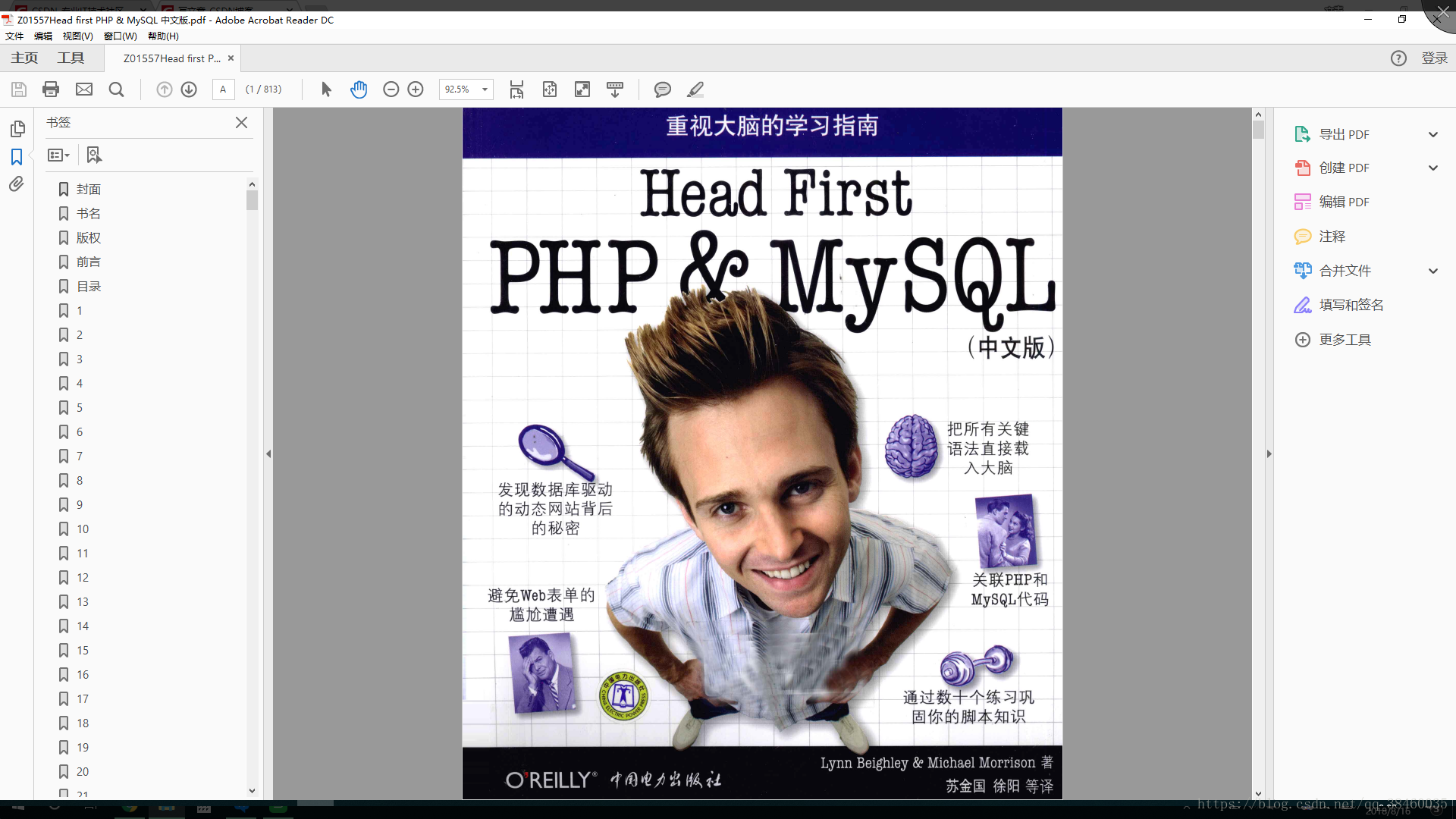Collapse the right tools pane arrow
Screen dimensions: 1456x819
1269,453
